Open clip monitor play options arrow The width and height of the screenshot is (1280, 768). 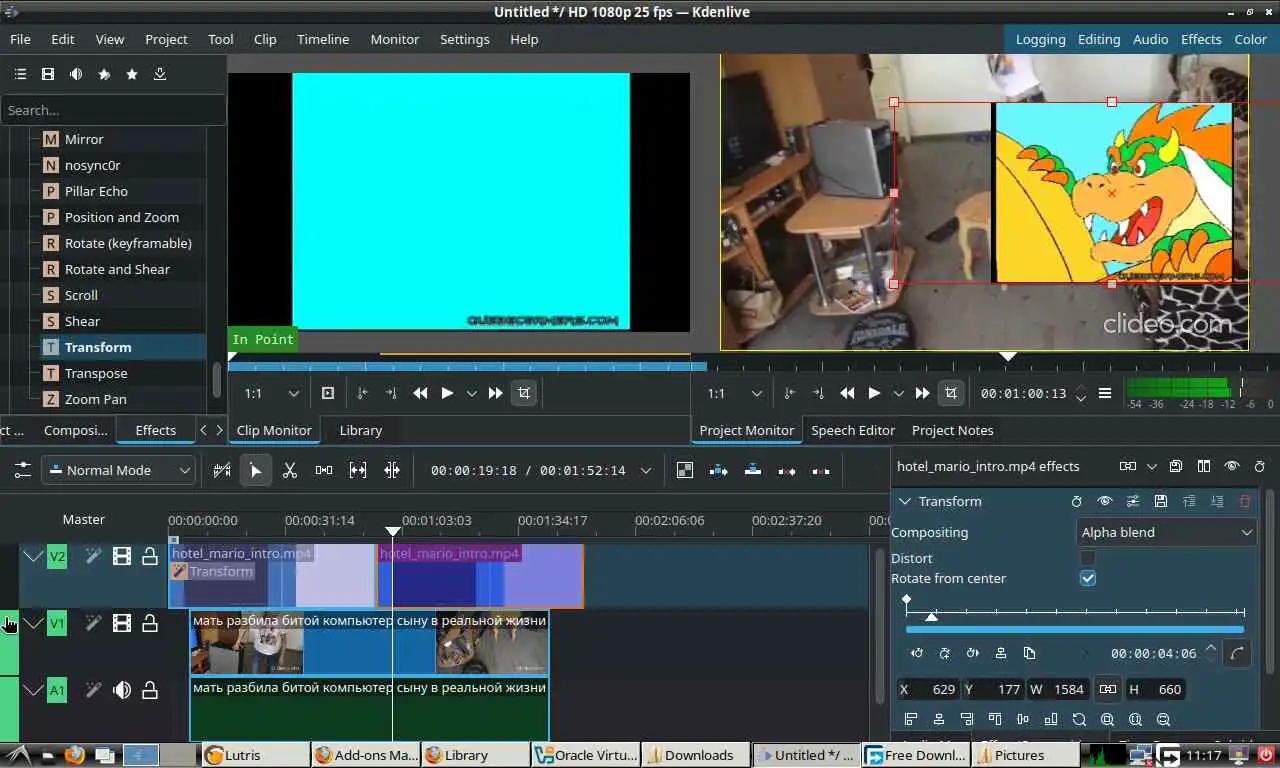pyautogui.click(x=472, y=393)
